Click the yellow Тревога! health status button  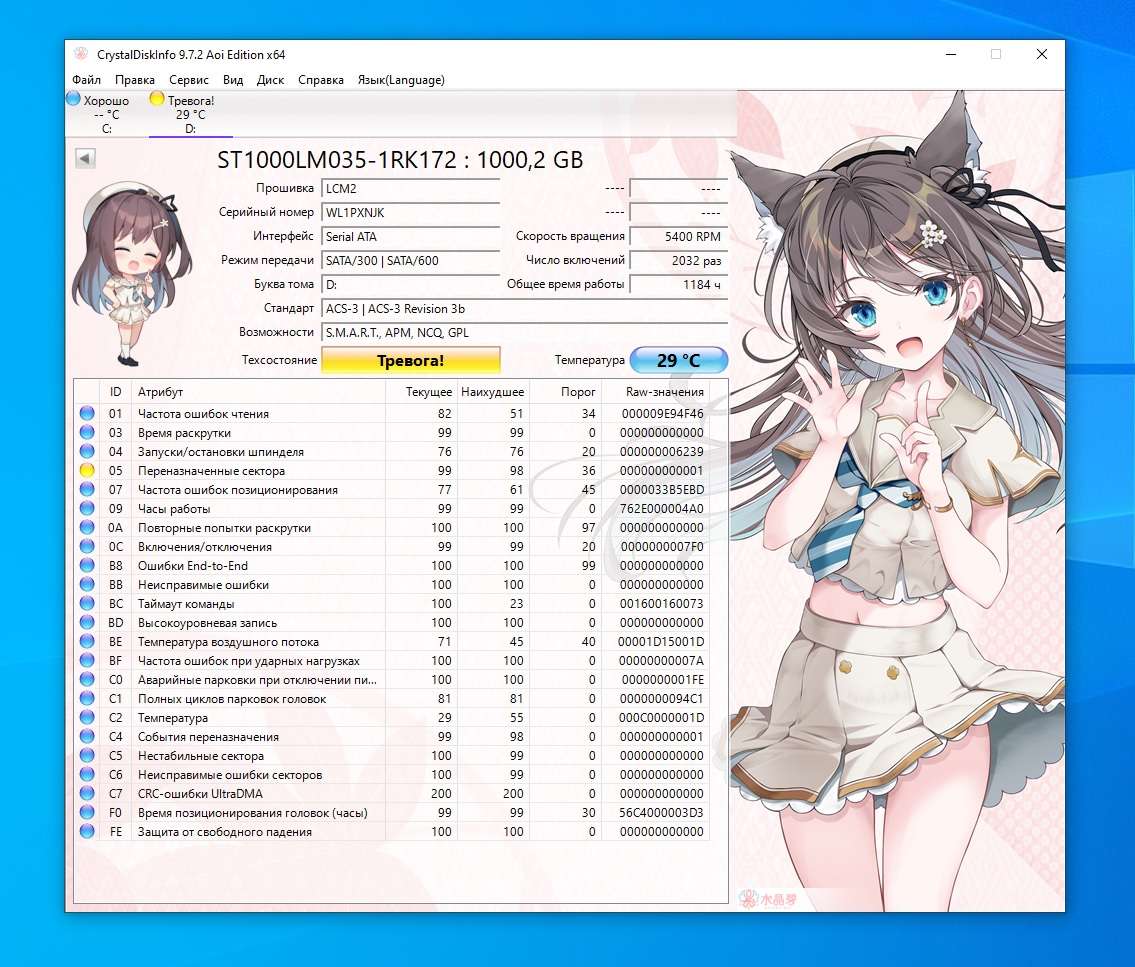click(x=410, y=360)
